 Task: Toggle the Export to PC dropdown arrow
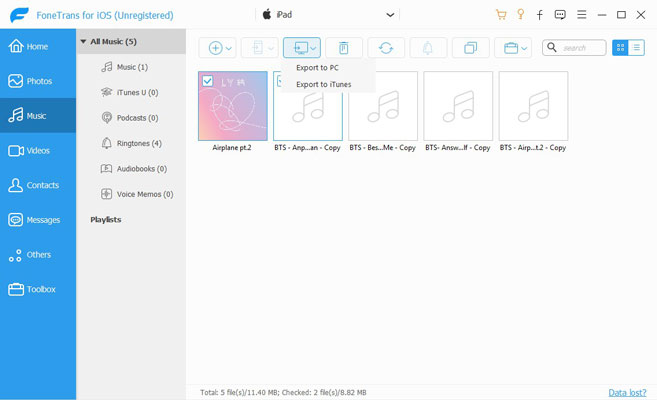click(313, 48)
